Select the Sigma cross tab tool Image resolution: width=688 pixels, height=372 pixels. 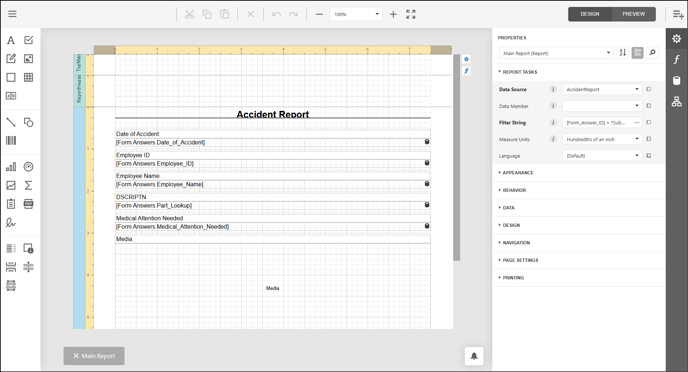[29, 186]
